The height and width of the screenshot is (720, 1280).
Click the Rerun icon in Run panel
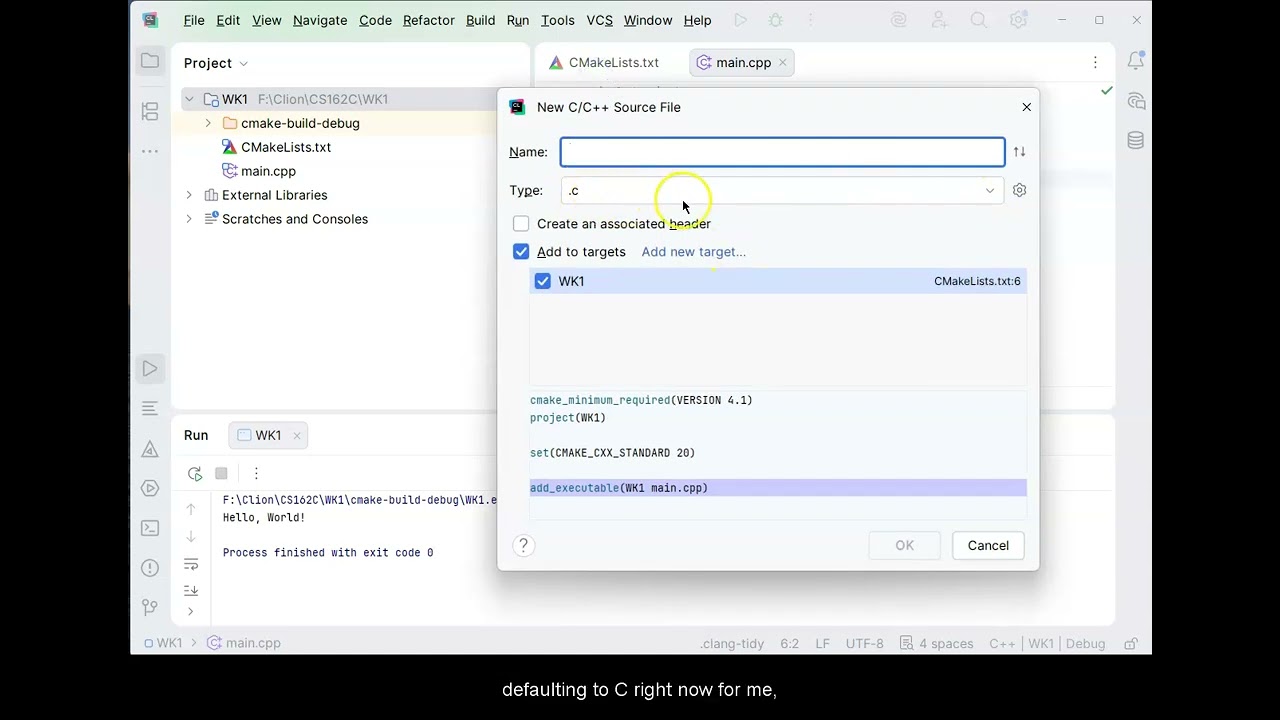[194, 473]
